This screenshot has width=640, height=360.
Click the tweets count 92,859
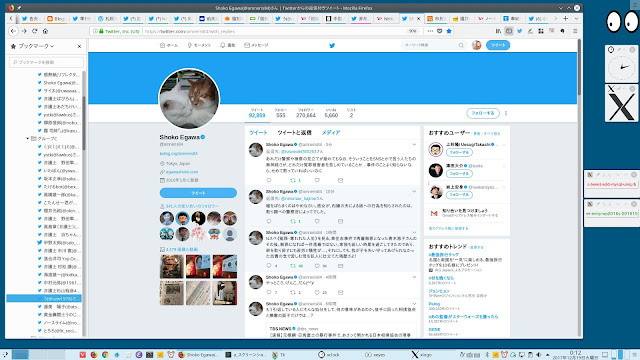(257, 113)
